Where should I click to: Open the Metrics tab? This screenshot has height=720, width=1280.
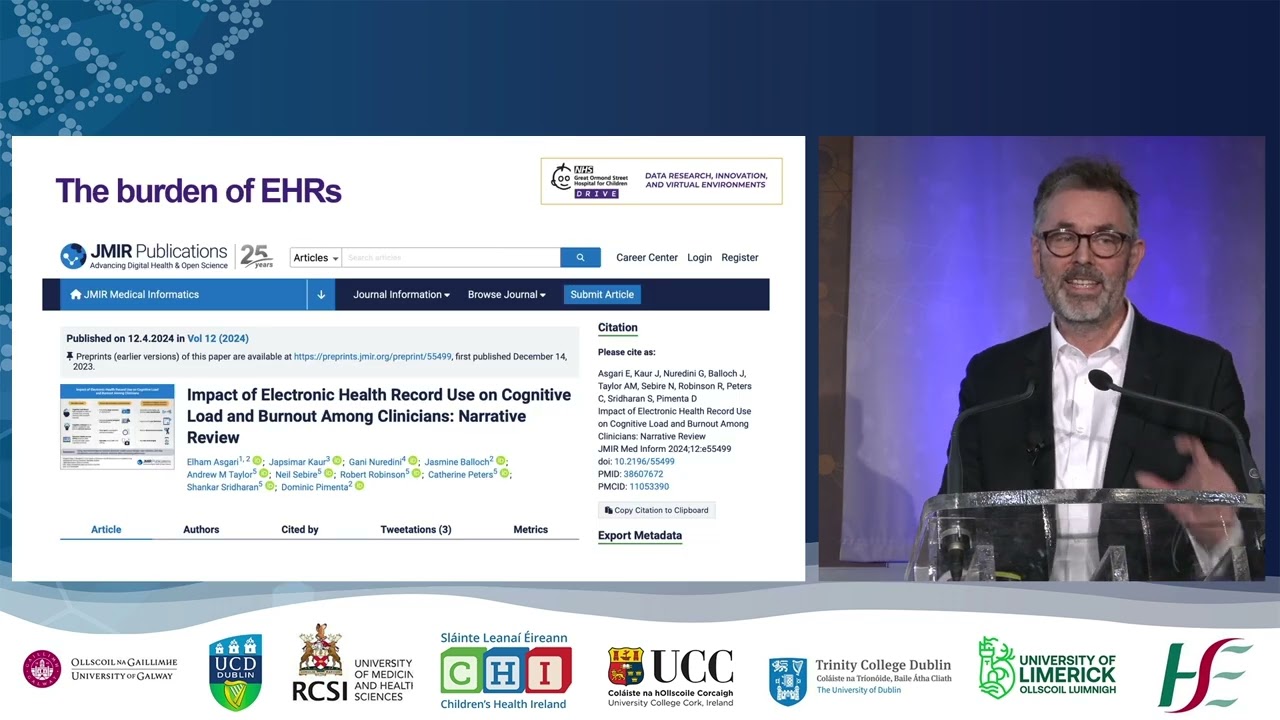(x=531, y=530)
